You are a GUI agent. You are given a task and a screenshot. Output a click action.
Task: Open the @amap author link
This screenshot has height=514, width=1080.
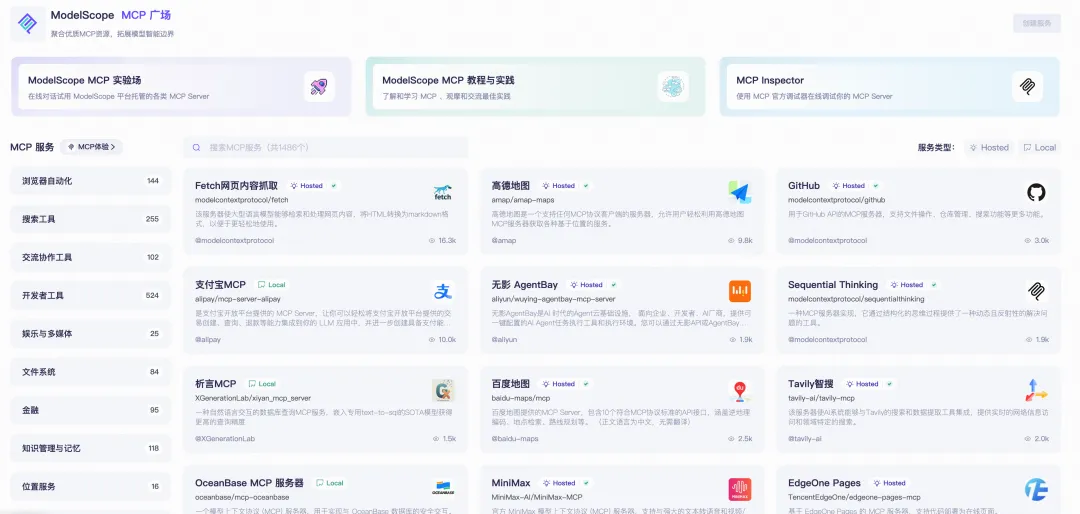503,240
